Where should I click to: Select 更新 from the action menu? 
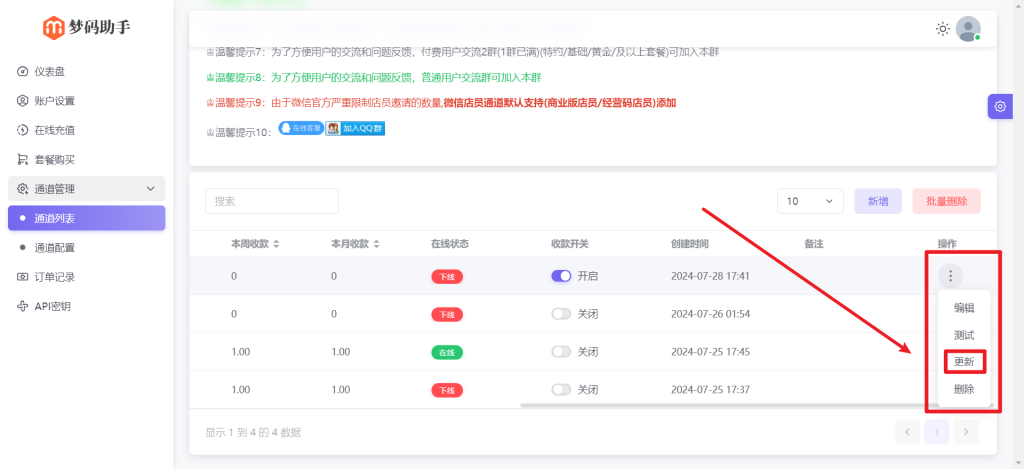964,361
